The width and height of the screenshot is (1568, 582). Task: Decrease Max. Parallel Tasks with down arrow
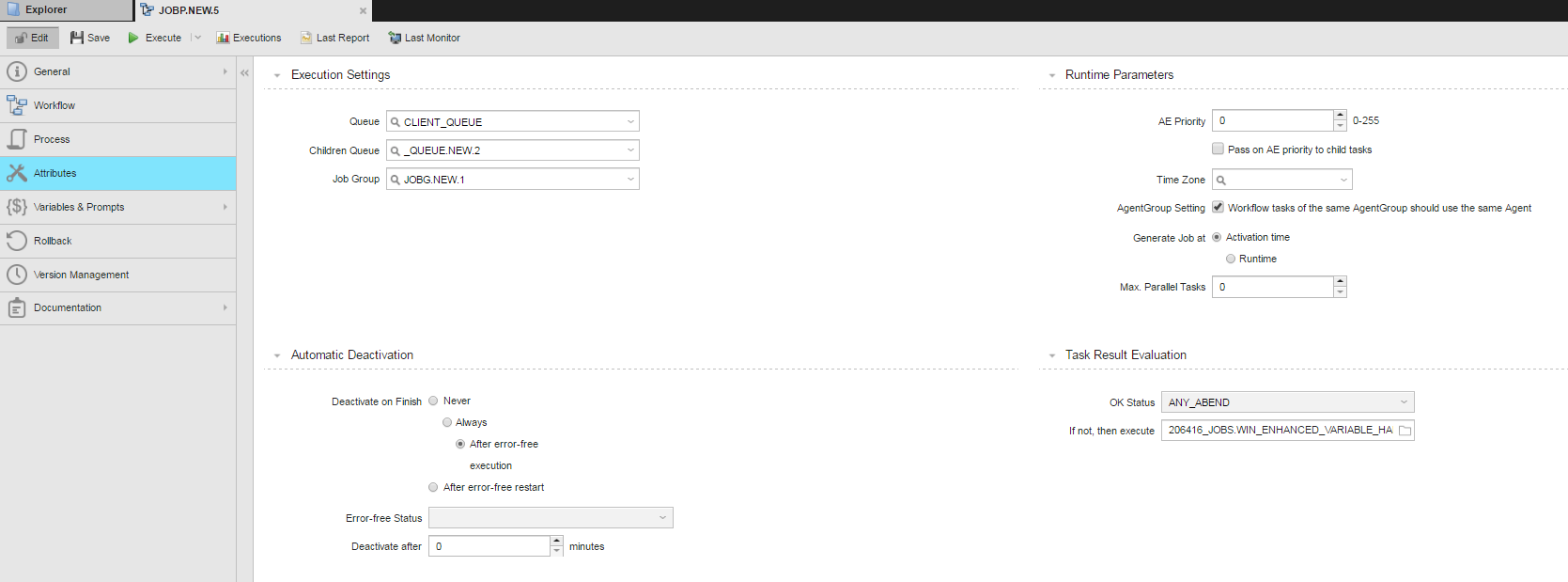click(x=1341, y=292)
